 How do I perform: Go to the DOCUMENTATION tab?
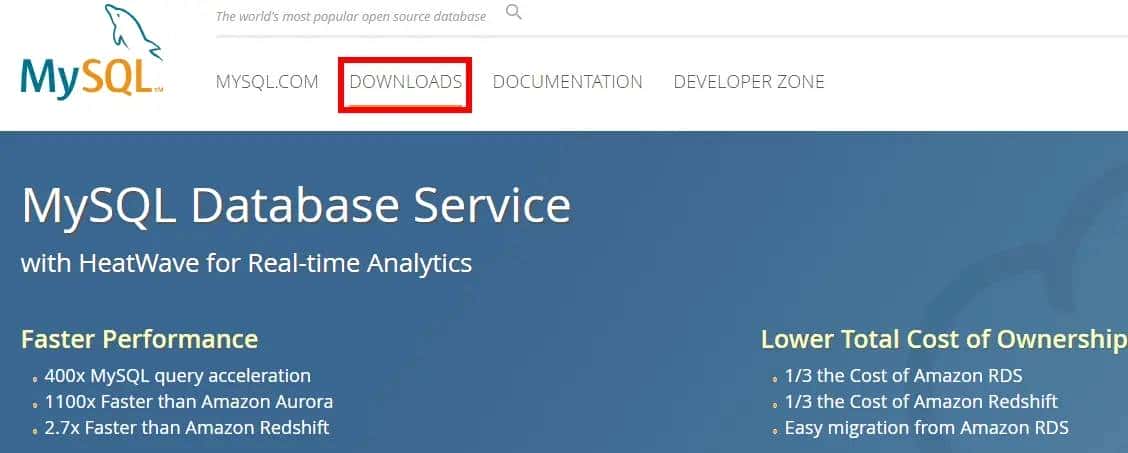click(568, 82)
